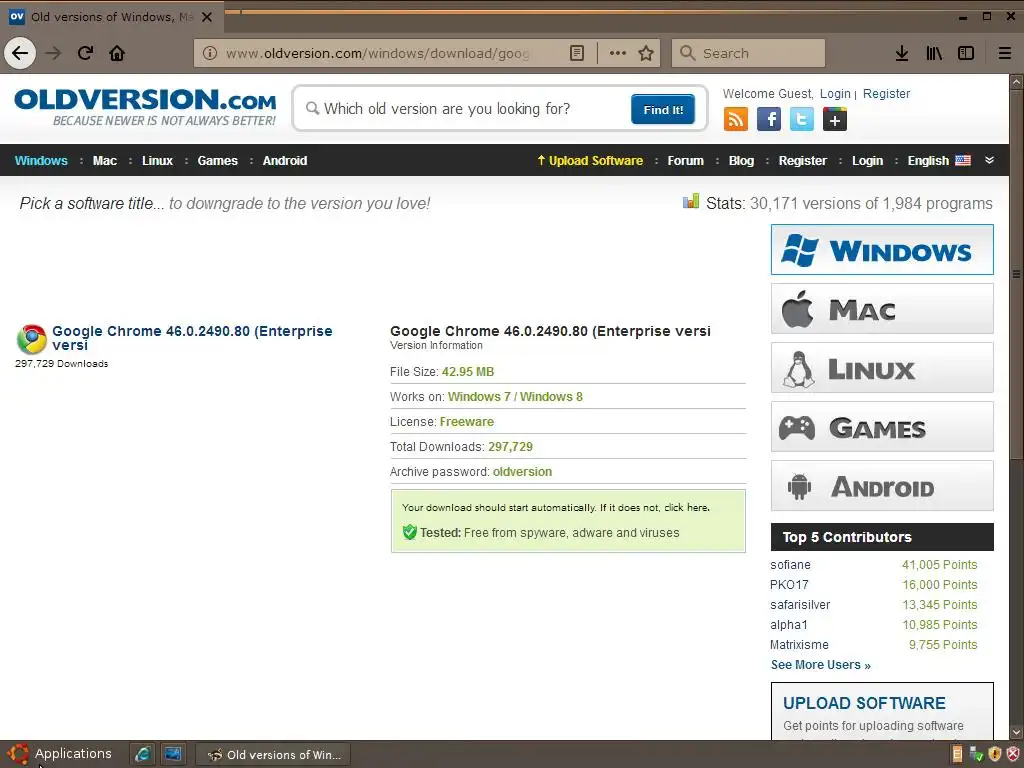This screenshot has width=1024, height=768.
Task: Click the Freeware license link
Action: [467, 422]
